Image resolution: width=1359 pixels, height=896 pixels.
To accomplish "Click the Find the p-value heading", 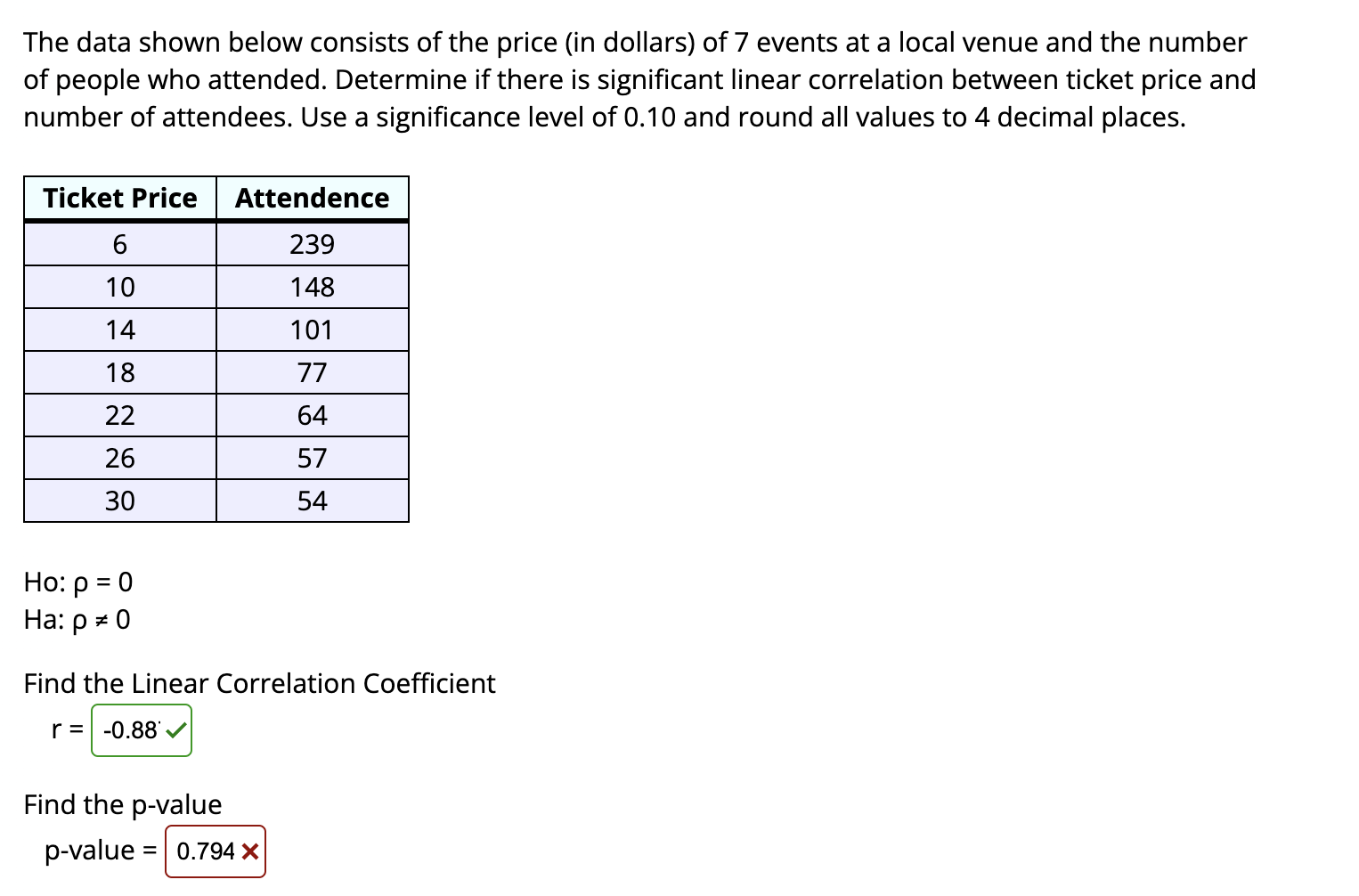I will (122, 804).
